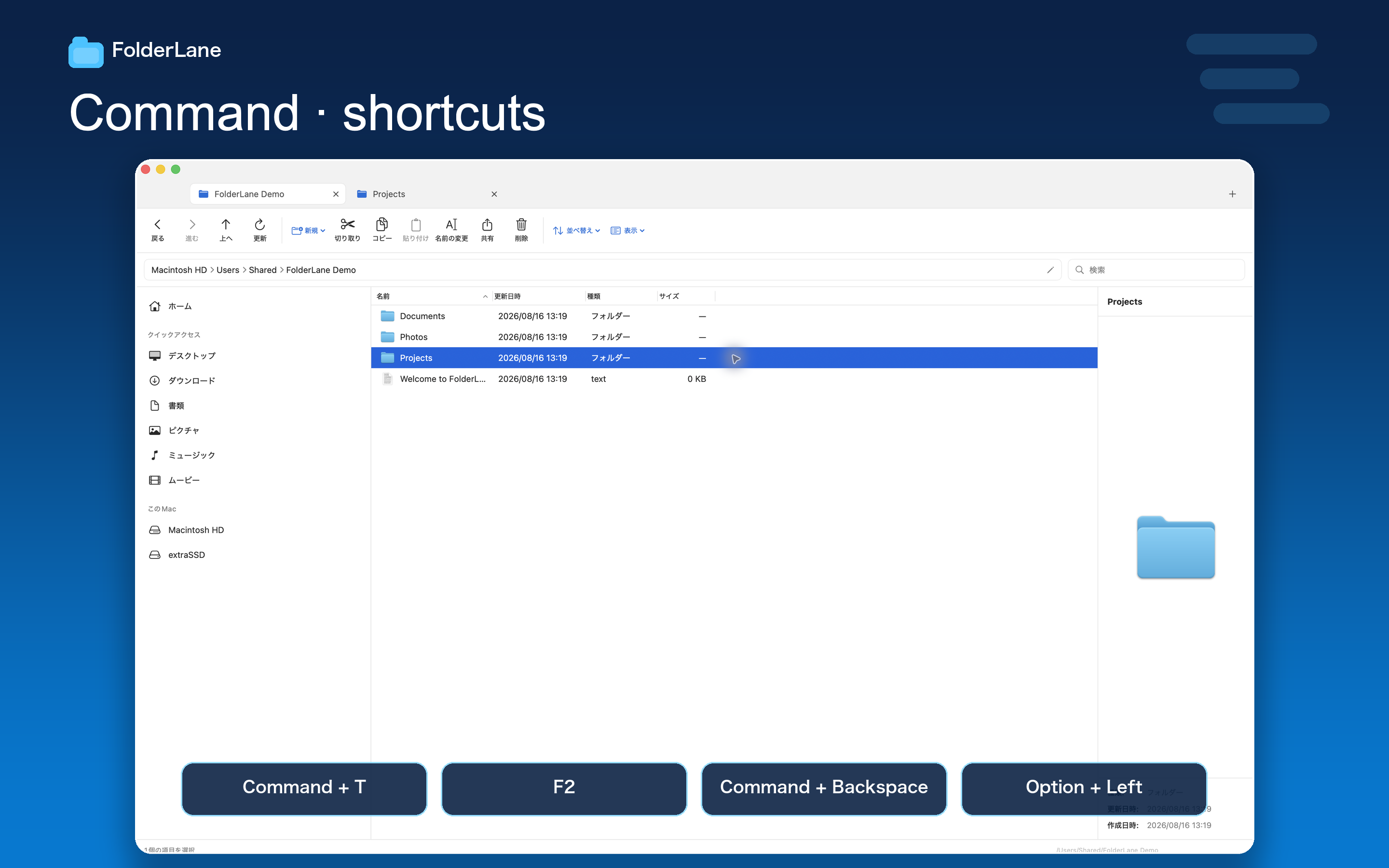Click the Paste (貼り付け) icon
Viewport: 1389px width, 868px height.
coord(416,230)
